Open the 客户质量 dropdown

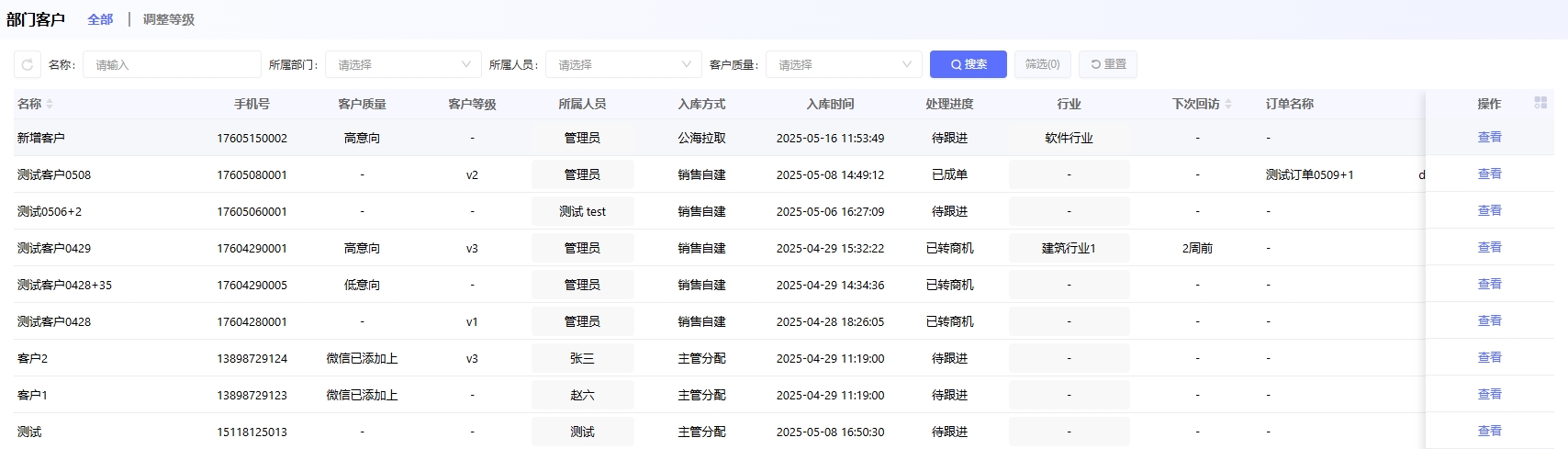click(844, 64)
